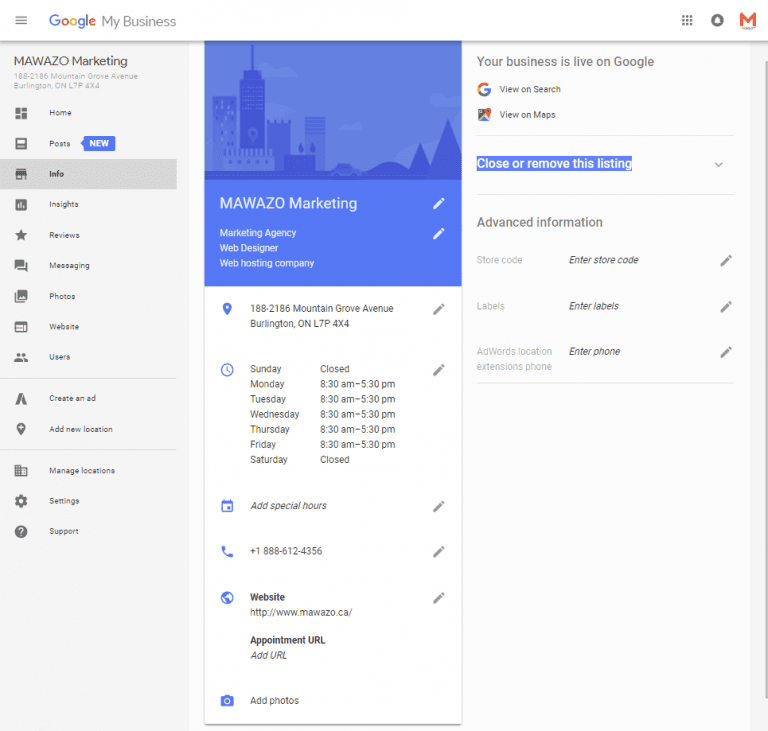Open the hamburger navigation menu
Image resolution: width=768 pixels, height=731 pixels.
click(x=21, y=21)
